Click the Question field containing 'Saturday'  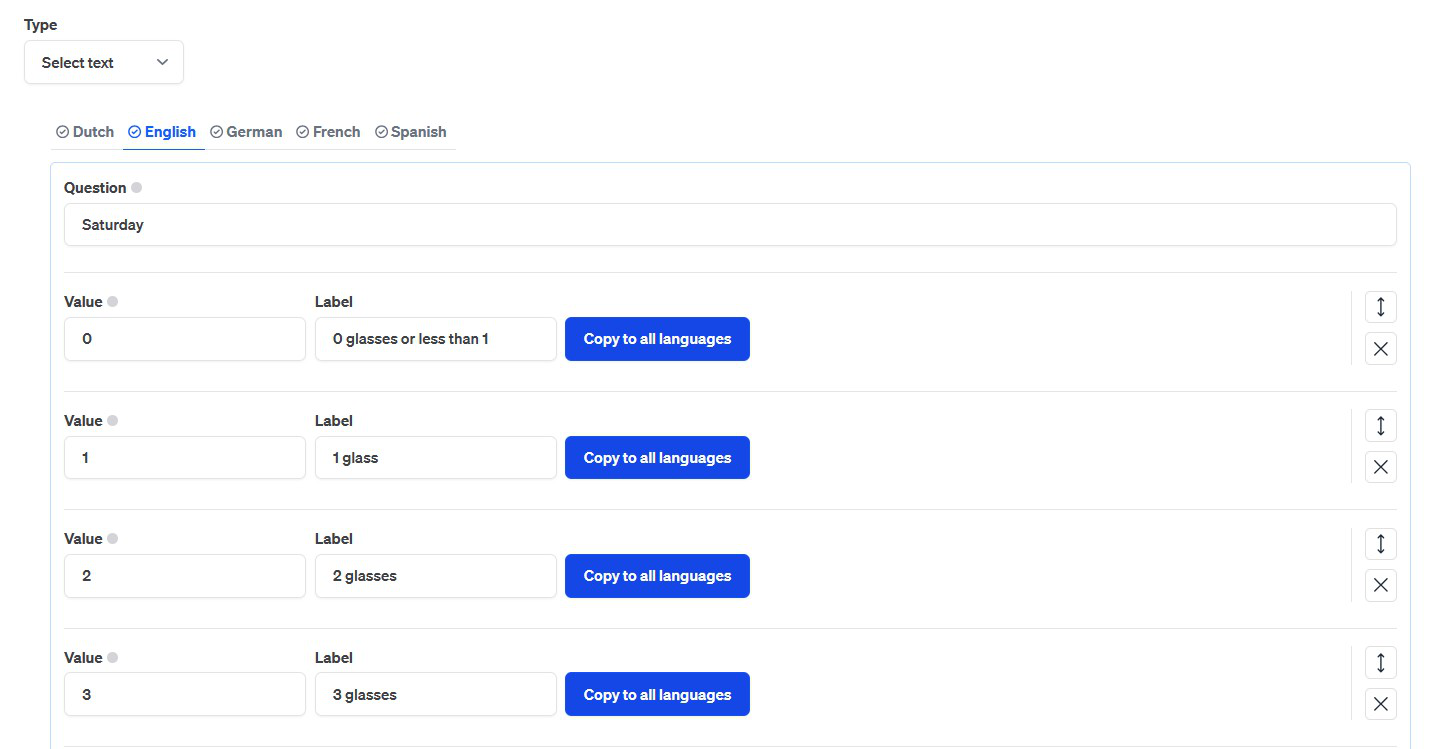(x=730, y=225)
